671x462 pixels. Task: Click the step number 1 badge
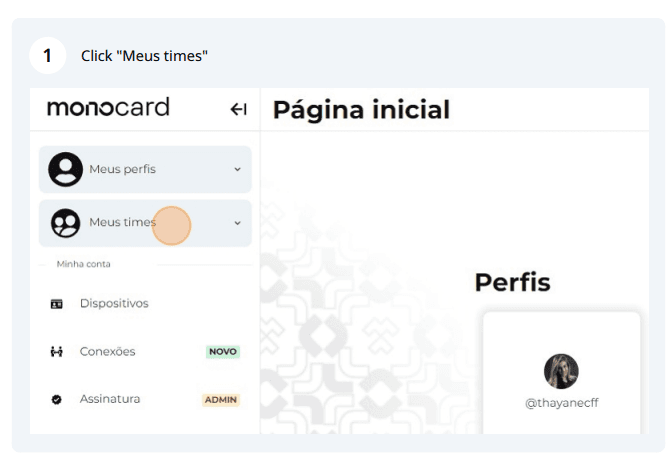[48, 56]
